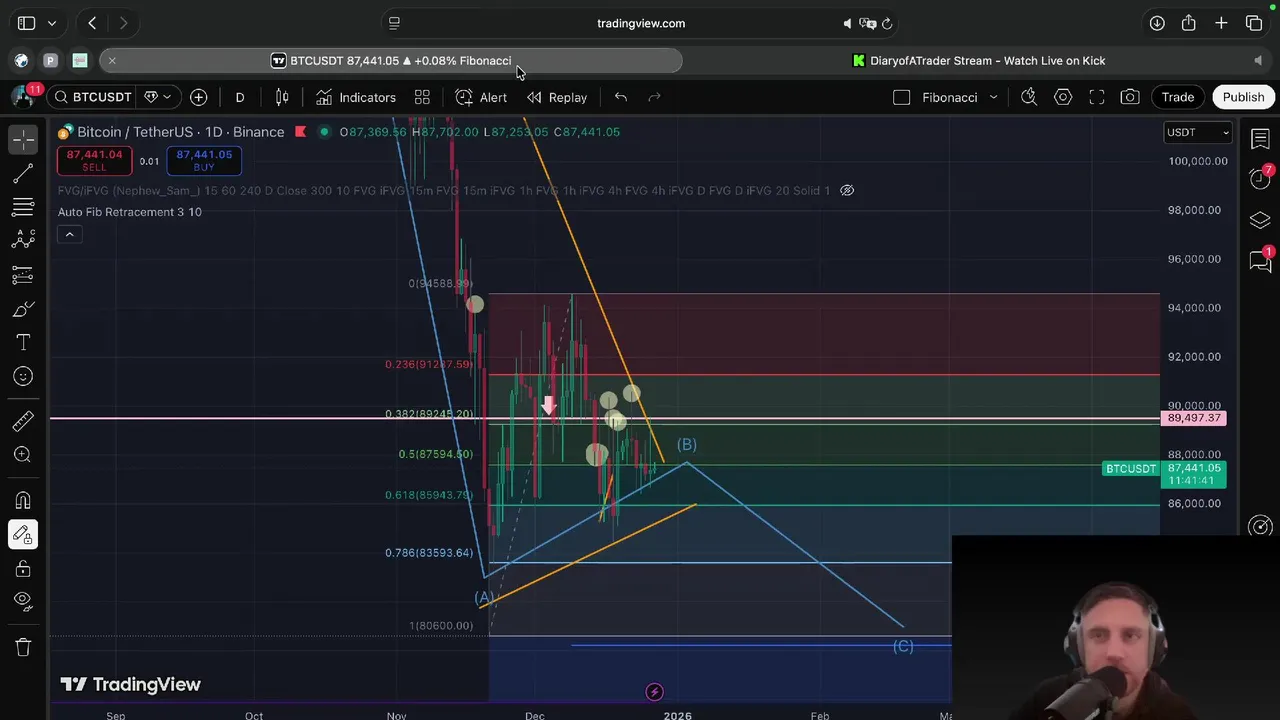Select the BTCUSDT Fibonacci browser tab
Viewport: 1280px width, 720px height.
391,61
